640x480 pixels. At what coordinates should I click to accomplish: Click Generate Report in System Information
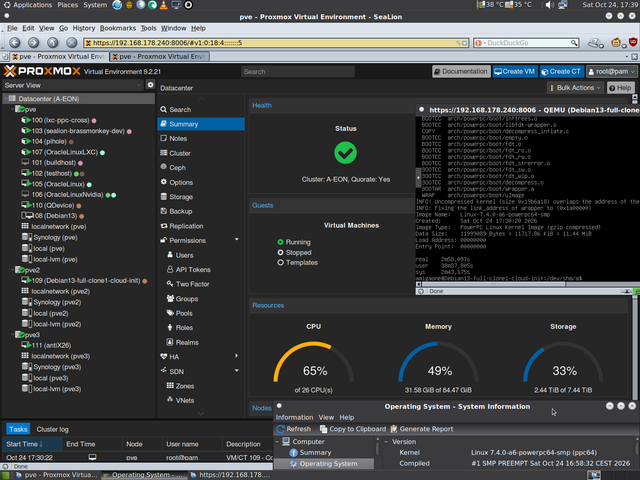pyautogui.click(x=422, y=429)
